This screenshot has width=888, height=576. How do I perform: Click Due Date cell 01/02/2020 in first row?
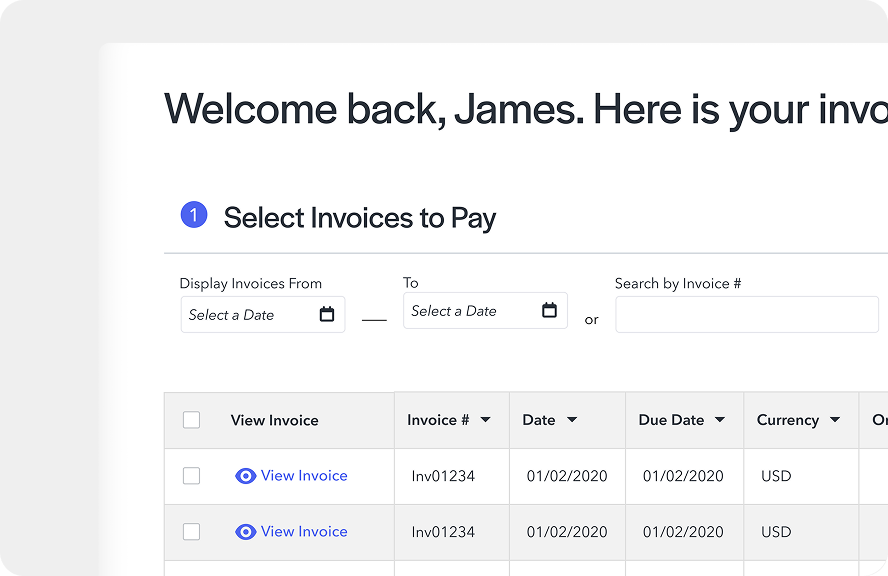tap(683, 476)
